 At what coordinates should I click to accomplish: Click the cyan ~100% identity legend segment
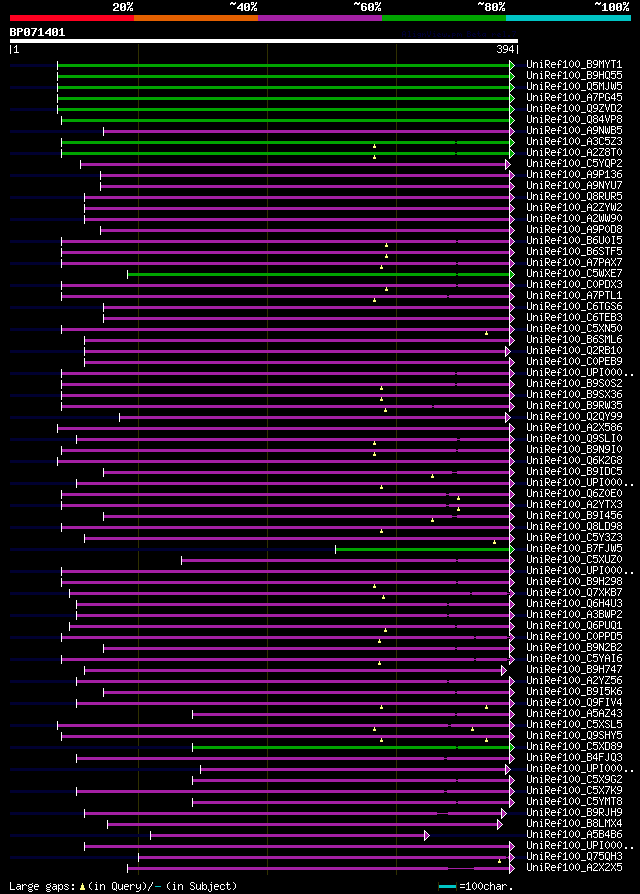[568, 18]
